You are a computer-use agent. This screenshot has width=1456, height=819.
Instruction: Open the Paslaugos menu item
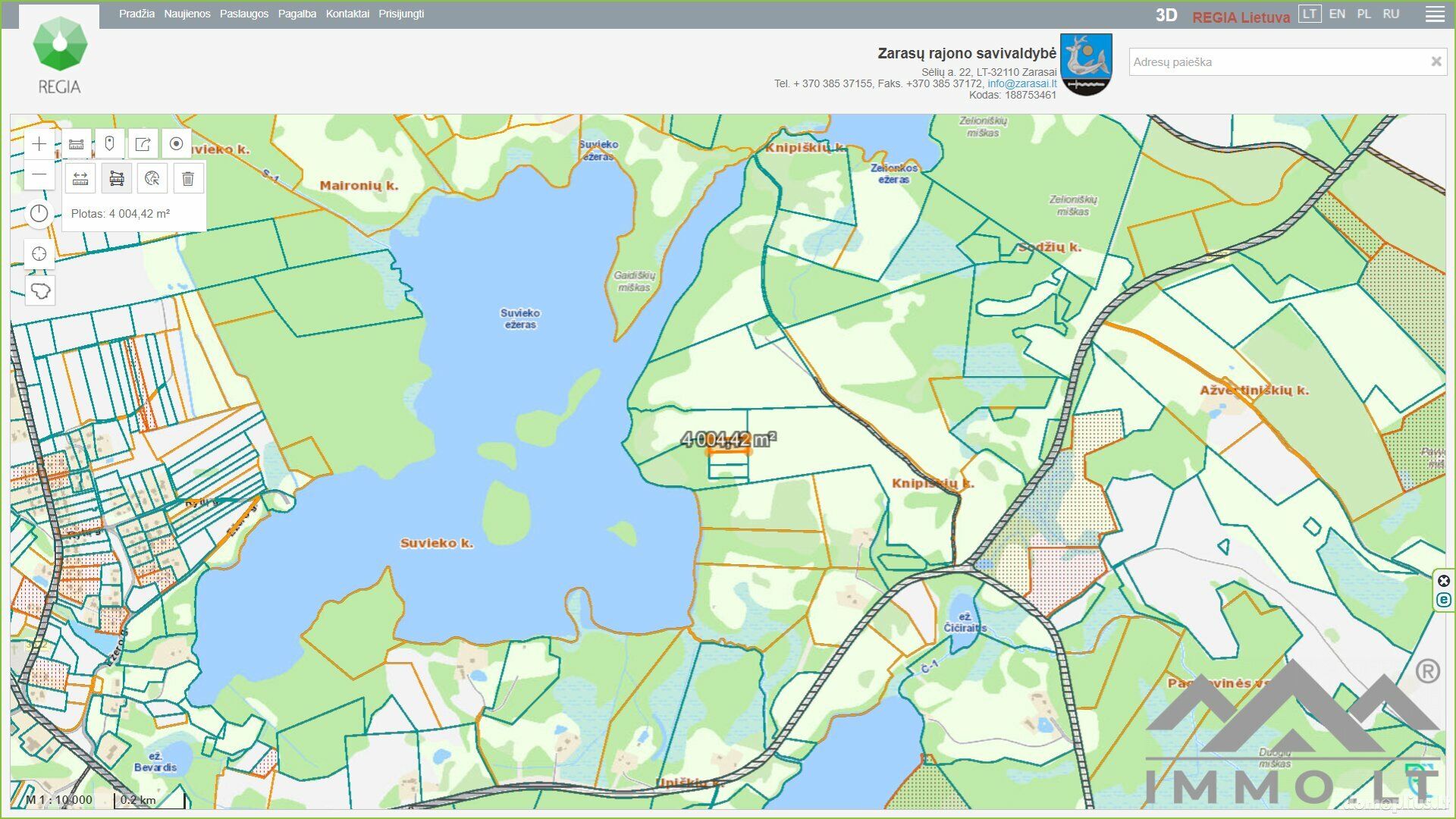(x=244, y=14)
